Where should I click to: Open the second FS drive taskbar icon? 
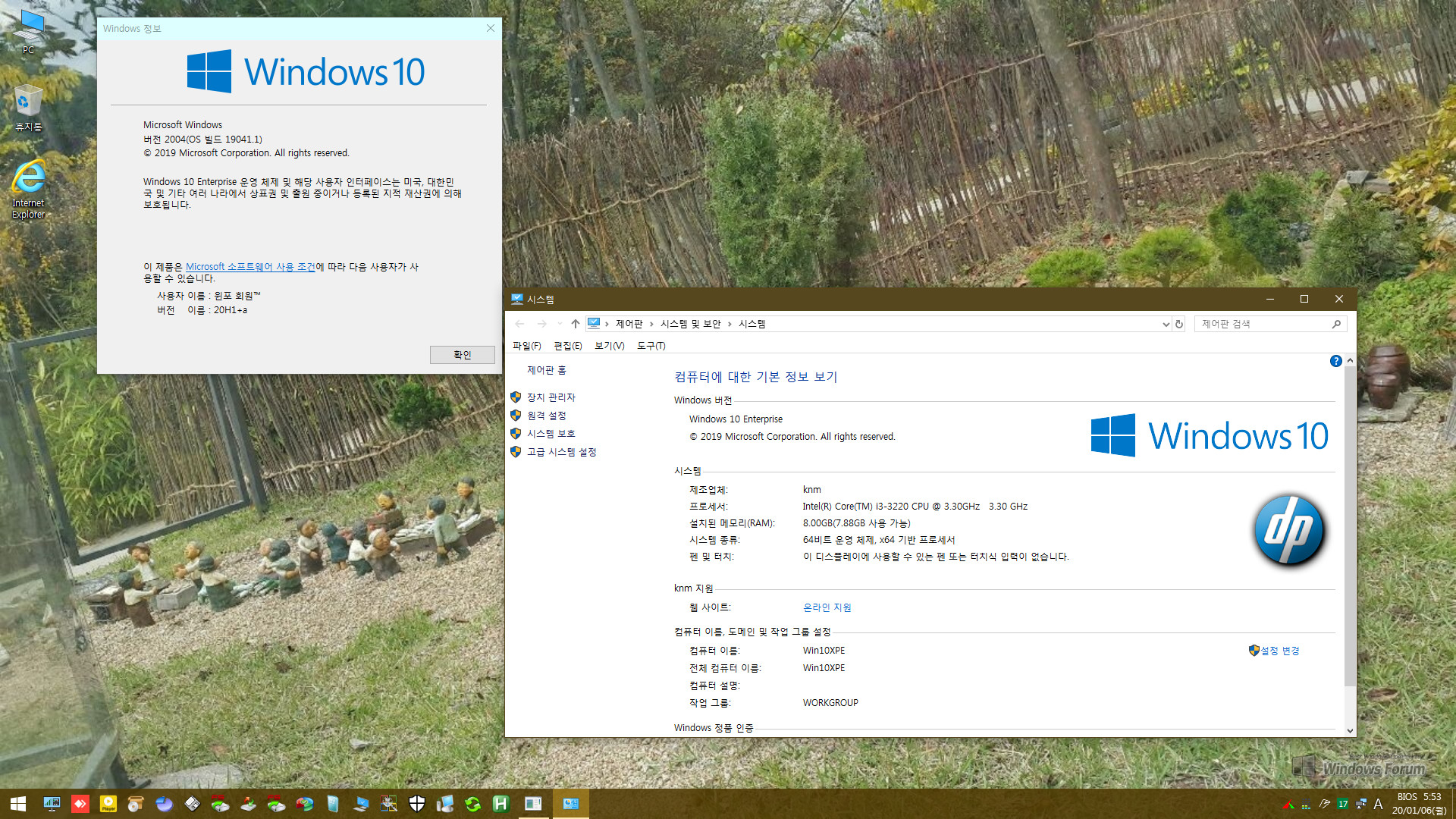point(277,804)
